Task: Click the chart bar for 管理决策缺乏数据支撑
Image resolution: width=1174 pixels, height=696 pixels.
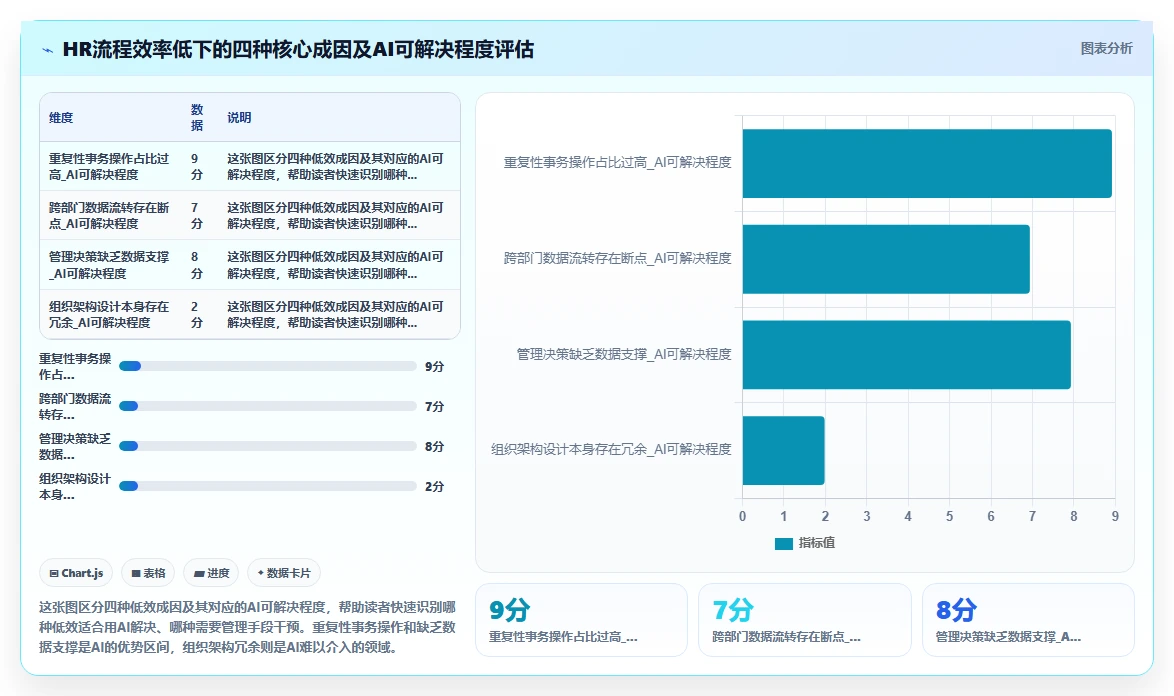Action: click(x=907, y=355)
